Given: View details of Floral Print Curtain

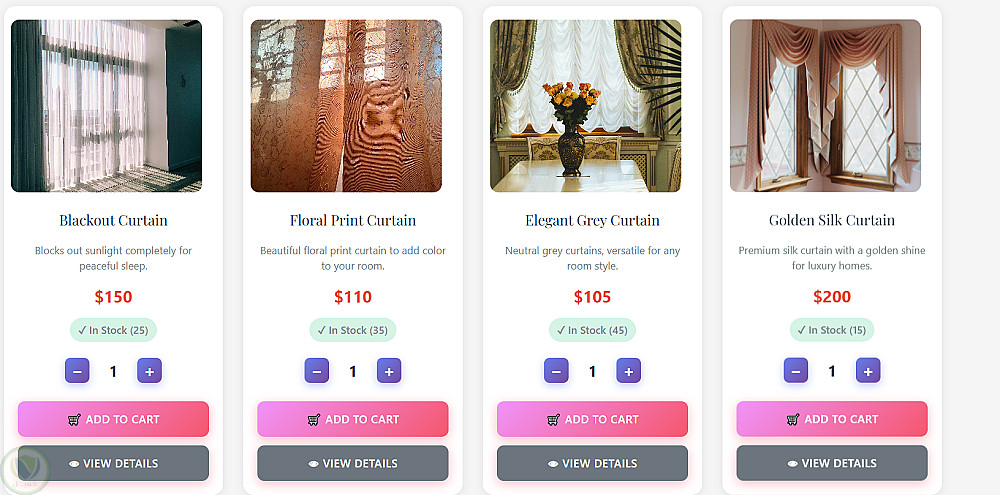Looking at the screenshot, I should click(x=353, y=463).
